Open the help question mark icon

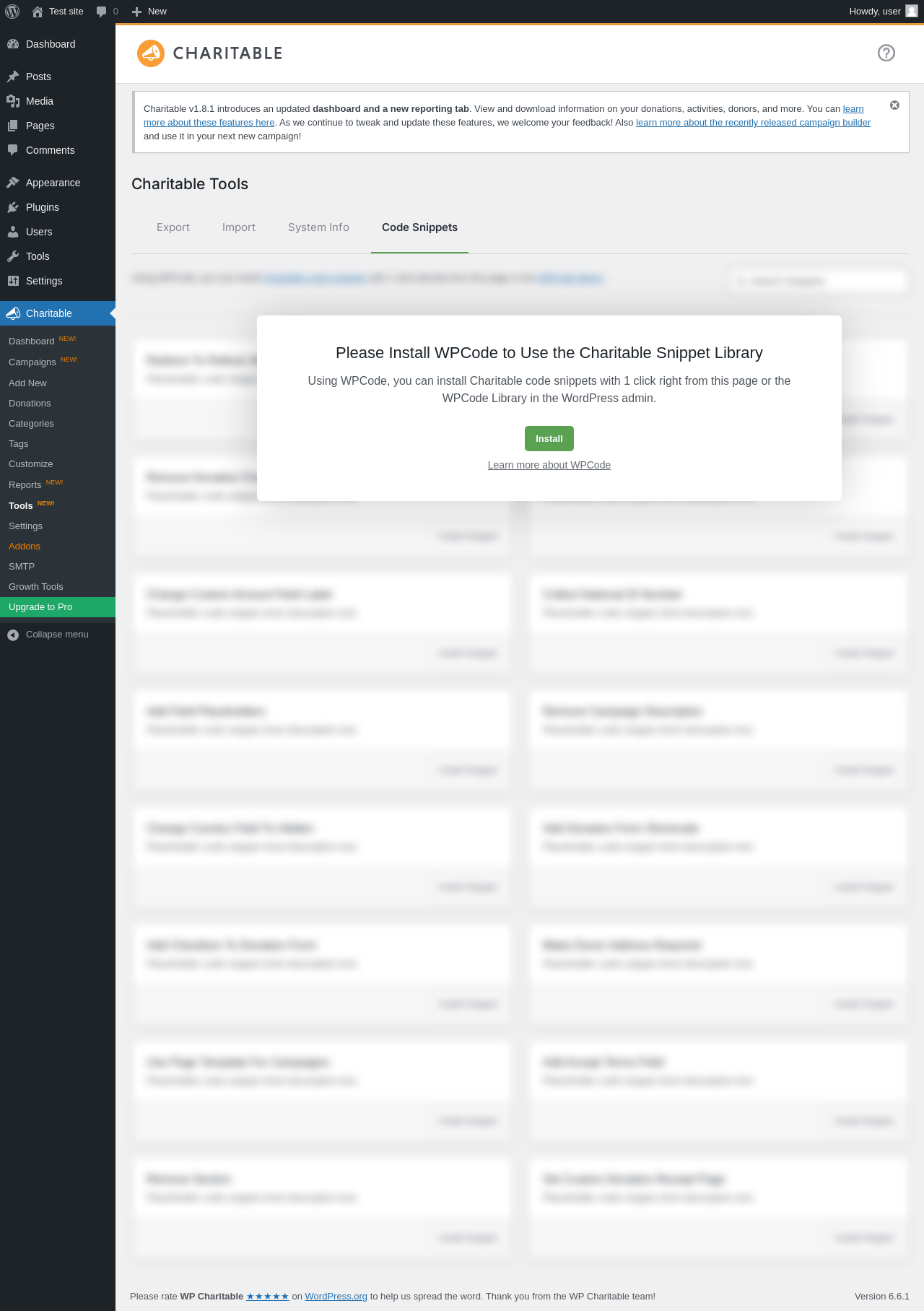pos(886,53)
